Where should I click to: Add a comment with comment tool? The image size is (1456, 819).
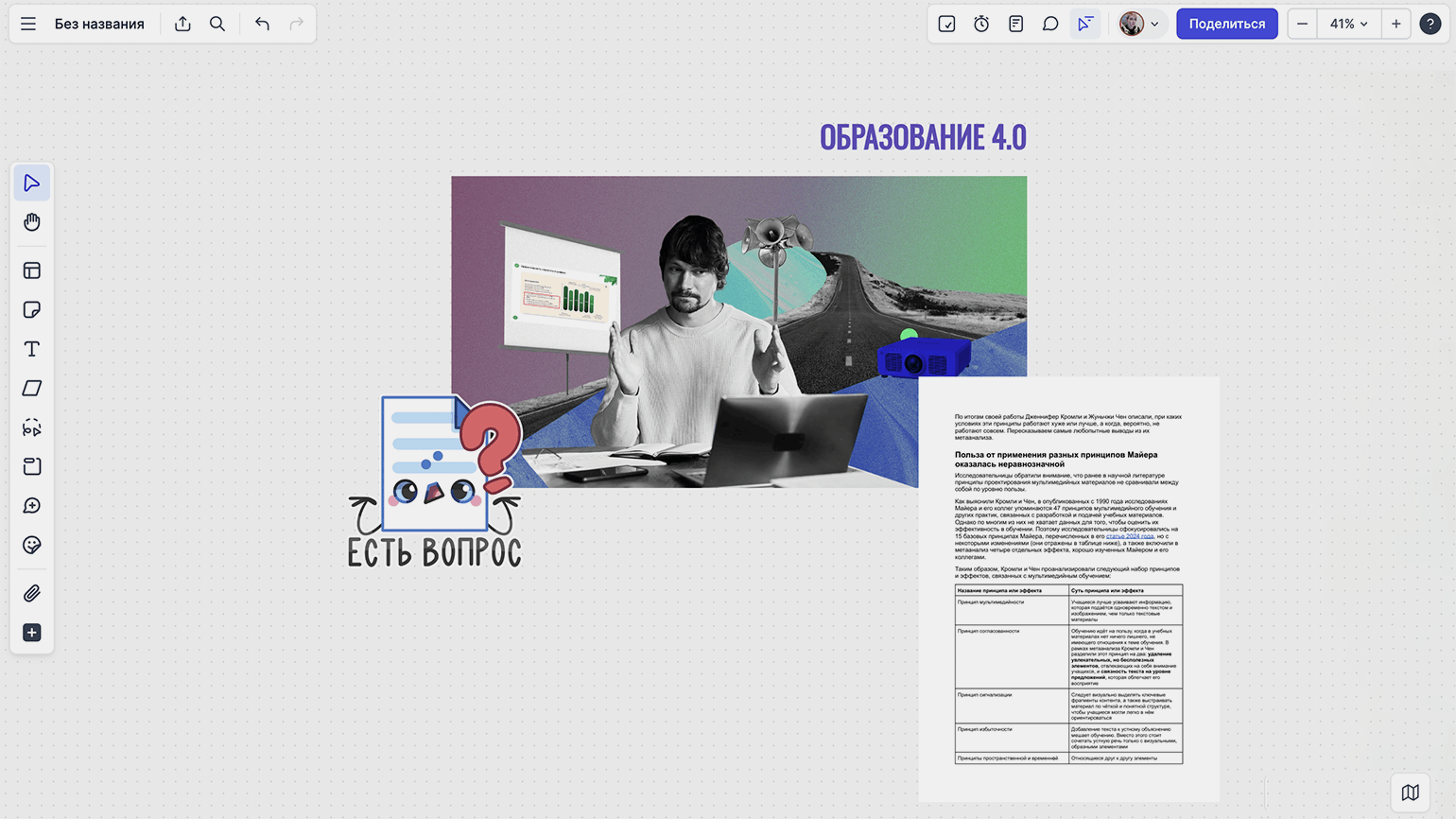(x=31, y=506)
